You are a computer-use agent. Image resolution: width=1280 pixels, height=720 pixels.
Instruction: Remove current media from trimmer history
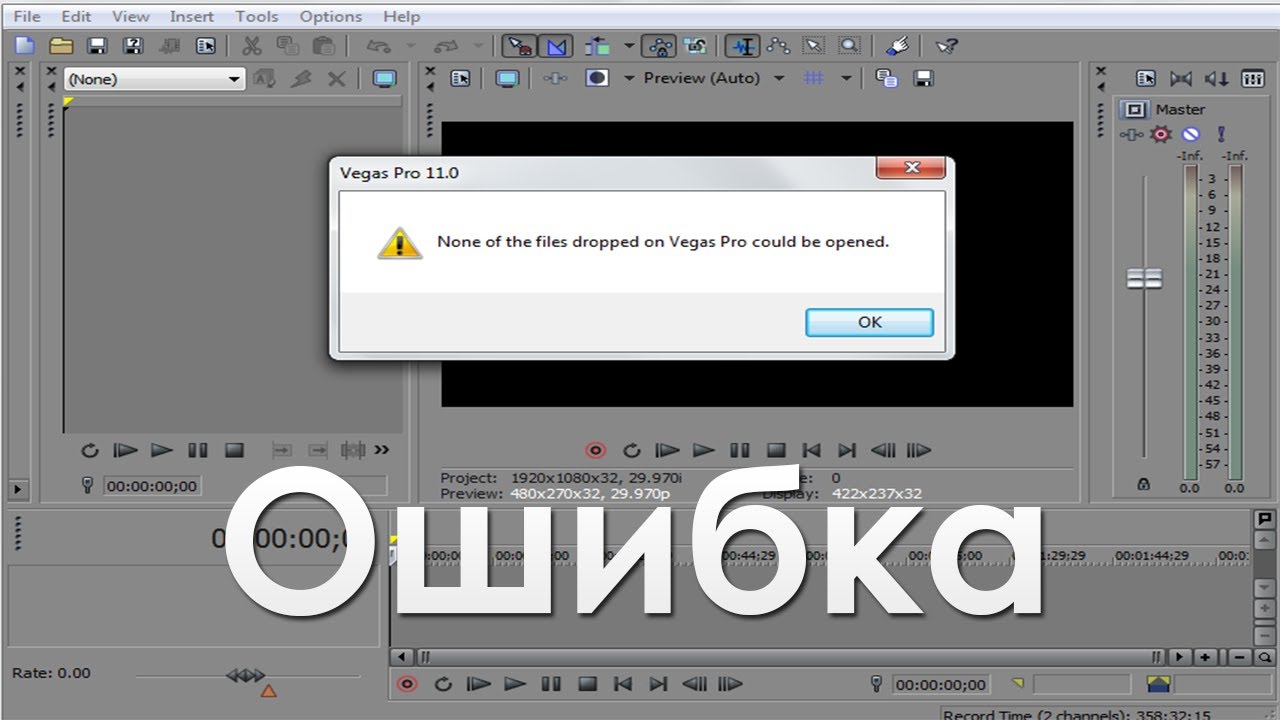pyautogui.click(x=337, y=78)
